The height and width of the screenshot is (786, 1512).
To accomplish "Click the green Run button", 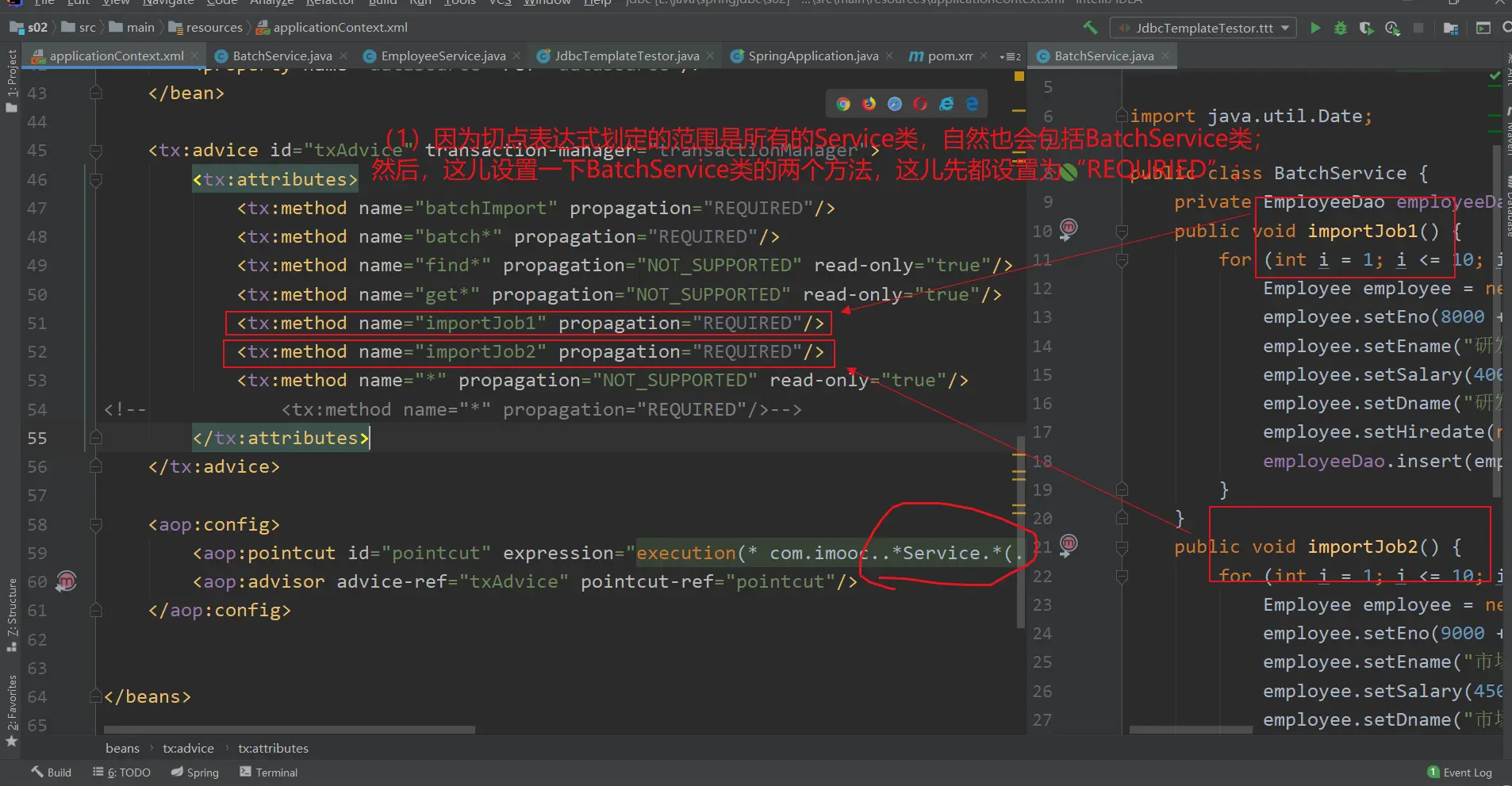I will click(x=1315, y=28).
